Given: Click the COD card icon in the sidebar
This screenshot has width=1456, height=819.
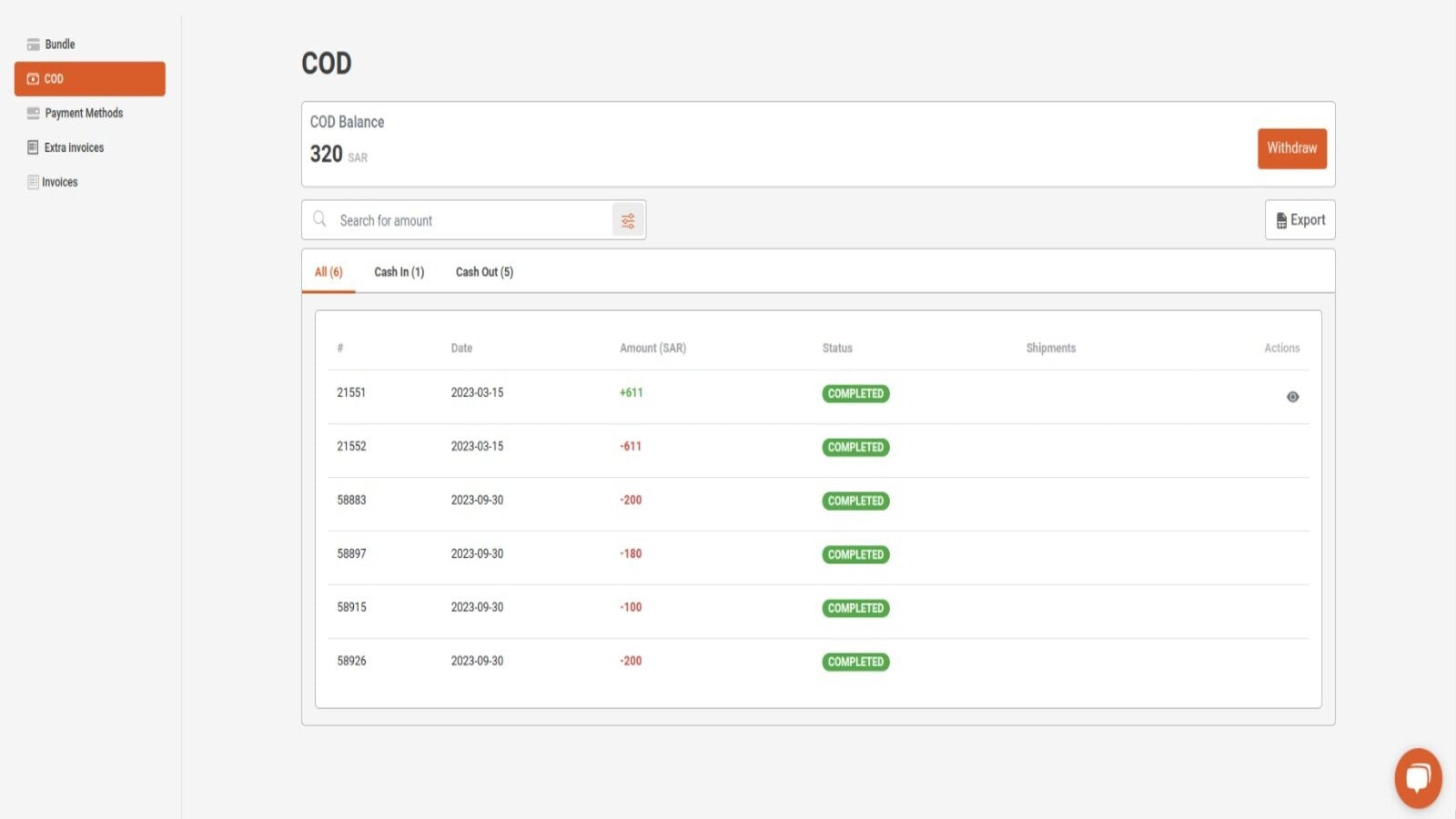Looking at the screenshot, I should coord(31,78).
